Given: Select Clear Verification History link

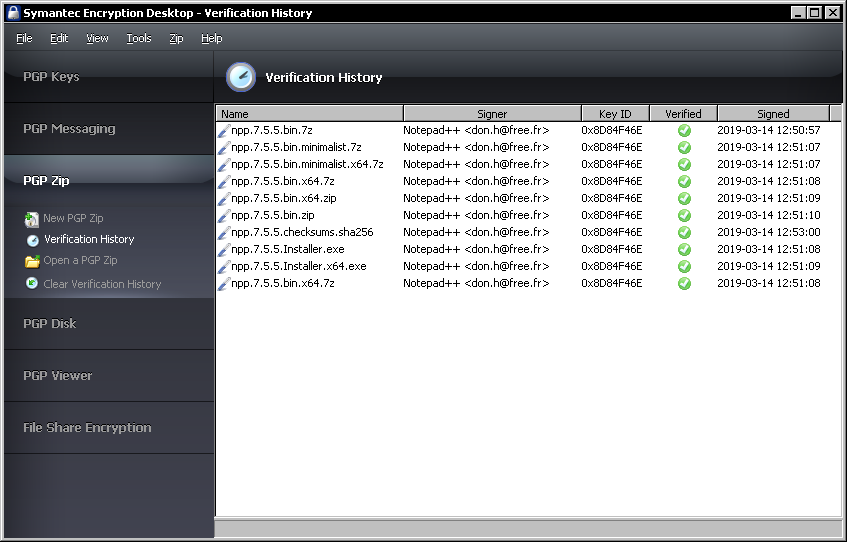Looking at the screenshot, I should click(102, 284).
